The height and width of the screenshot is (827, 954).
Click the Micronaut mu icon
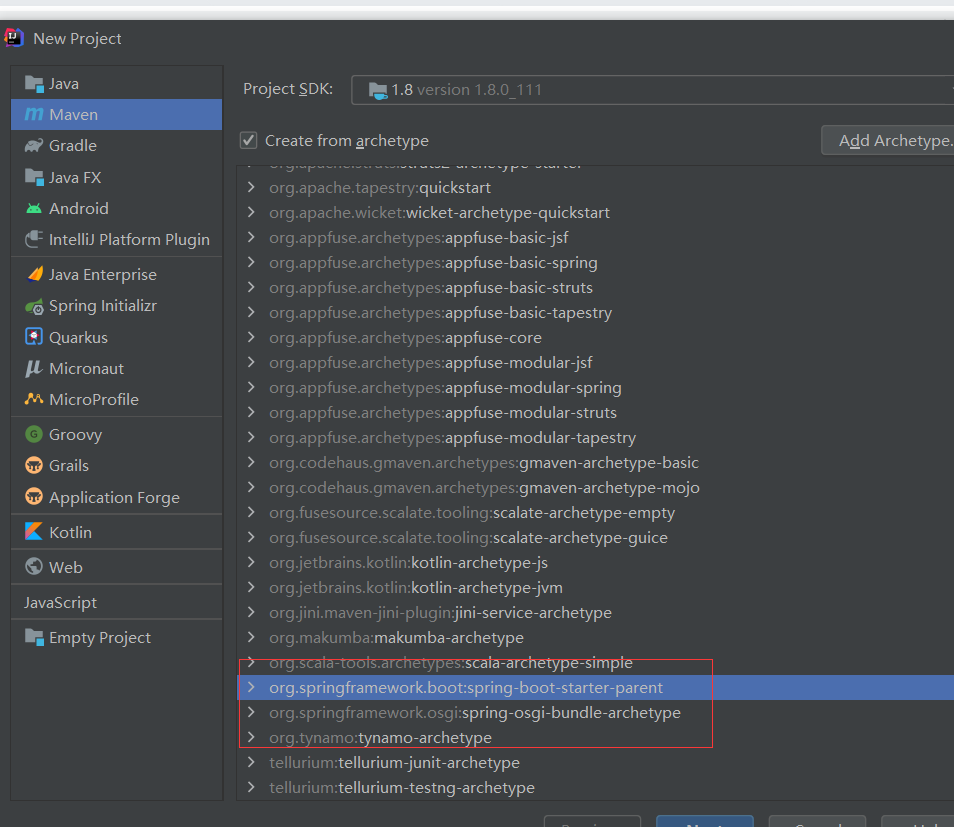[x=33, y=368]
